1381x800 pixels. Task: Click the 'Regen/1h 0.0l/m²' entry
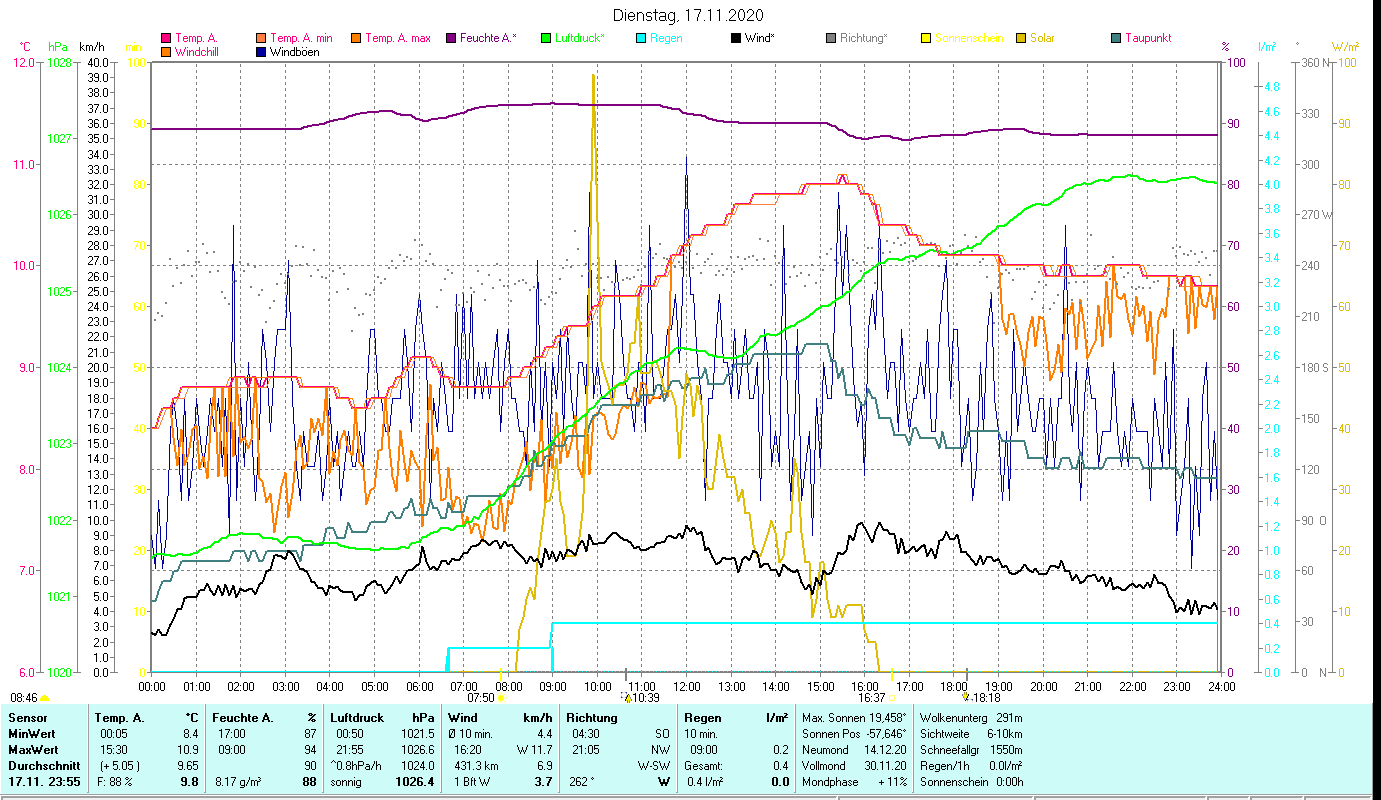pyautogui.click(x=971, y=765)
